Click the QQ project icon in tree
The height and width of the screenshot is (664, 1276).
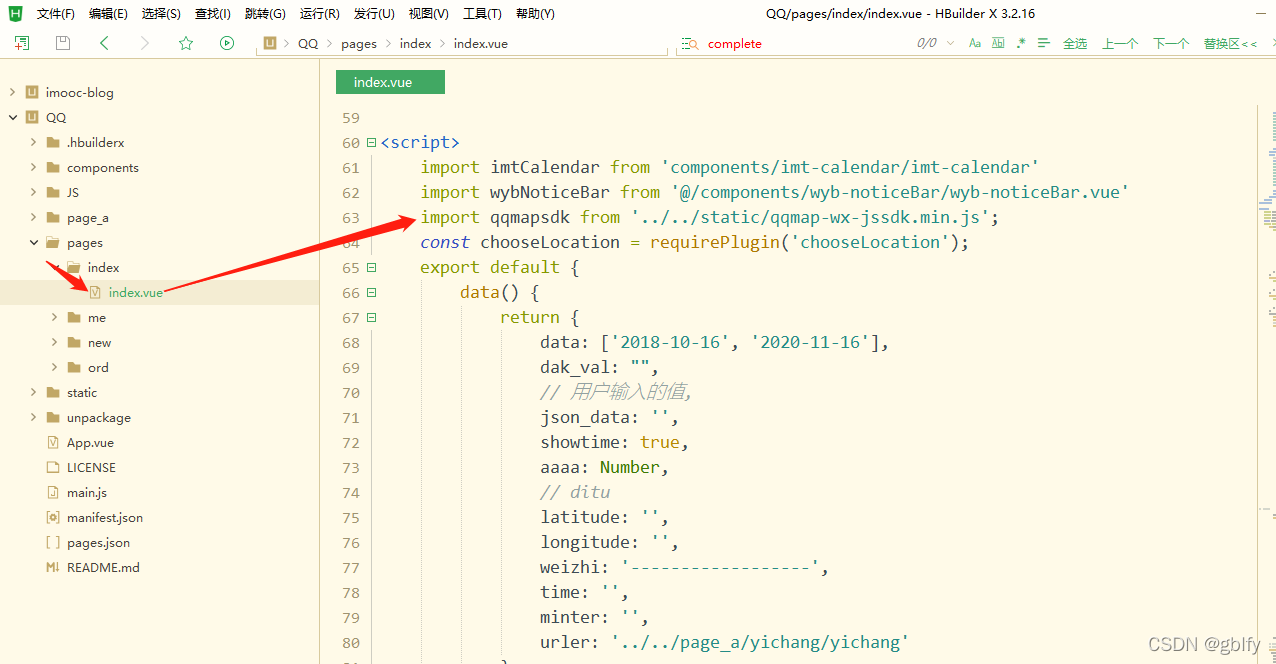(x=32, y=117)
